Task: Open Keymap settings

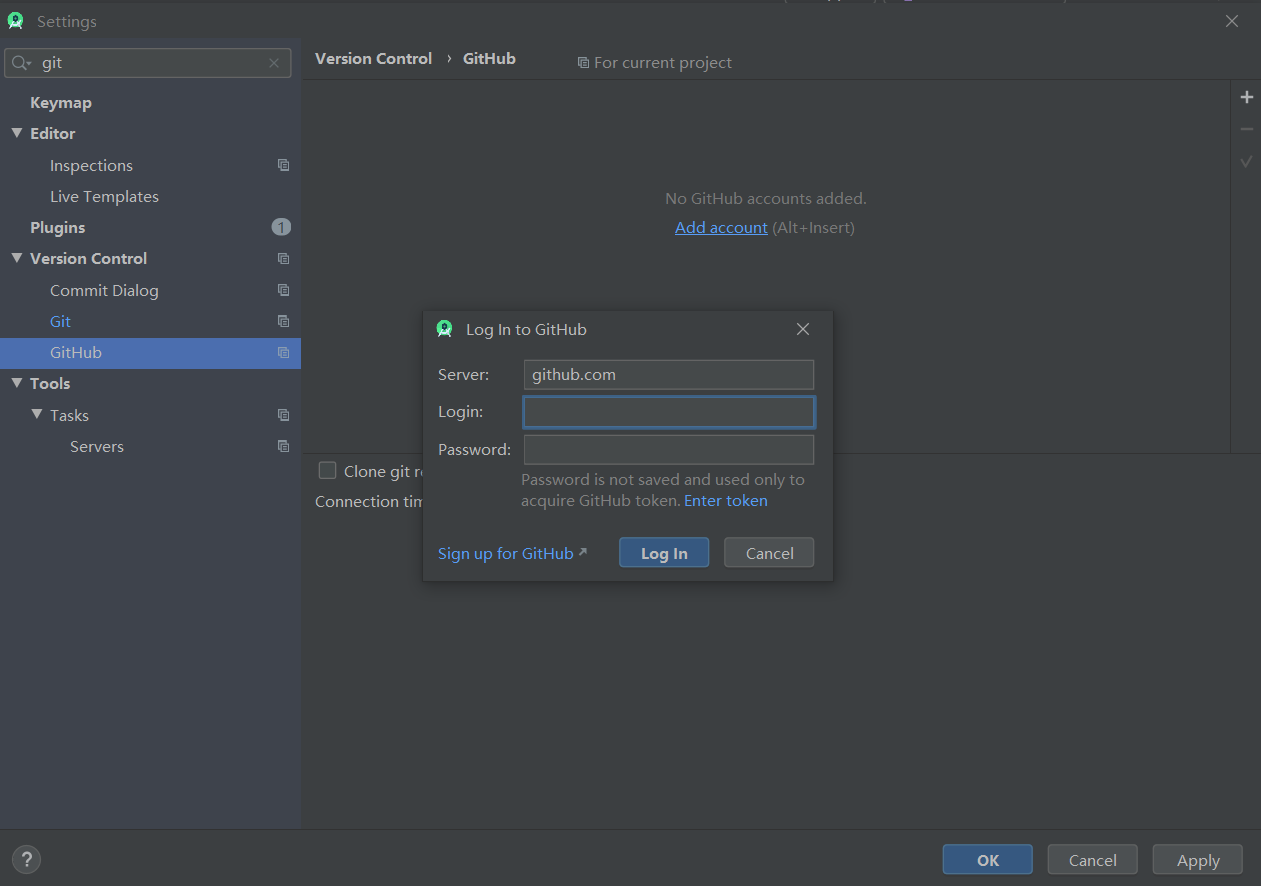Action: pos(61,102)
